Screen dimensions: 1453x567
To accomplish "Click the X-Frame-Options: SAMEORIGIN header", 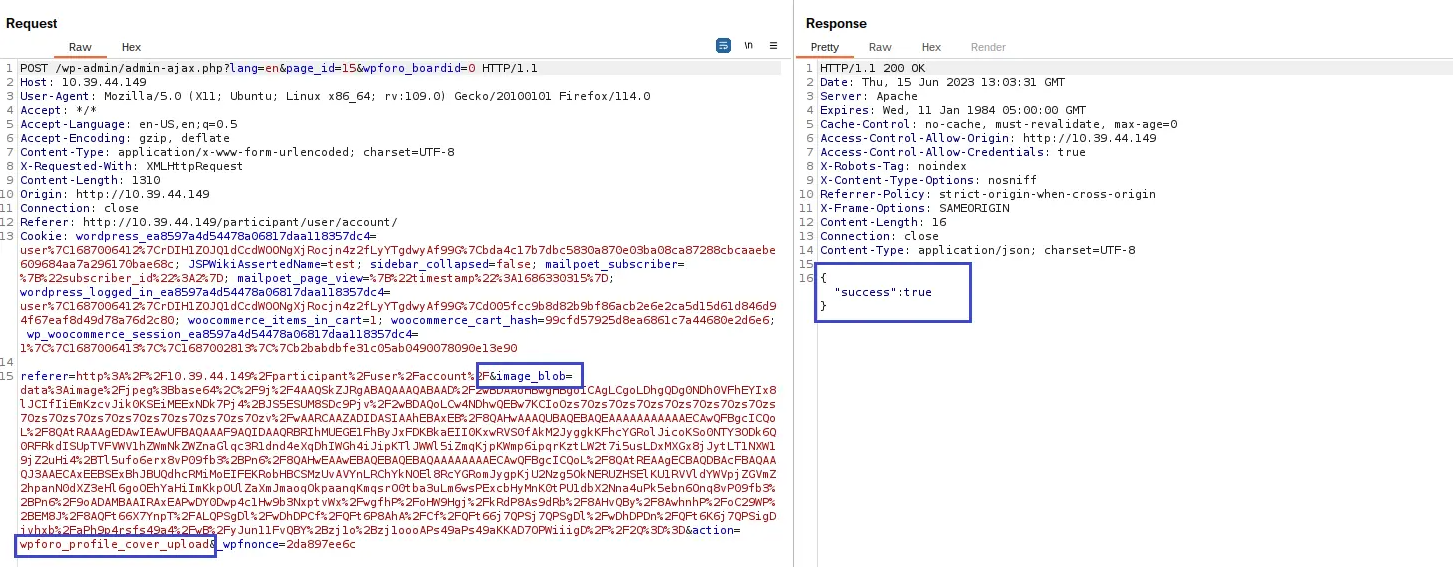I will pyautogui.click(x=915, y=208).
